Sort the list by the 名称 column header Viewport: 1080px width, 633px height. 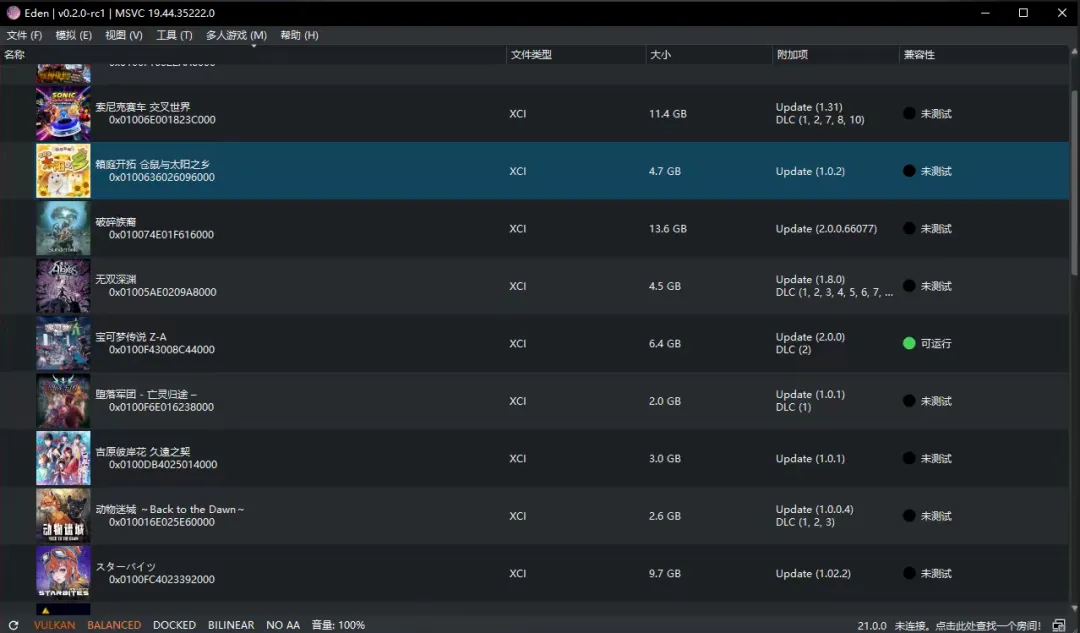[x=253, y=54]
